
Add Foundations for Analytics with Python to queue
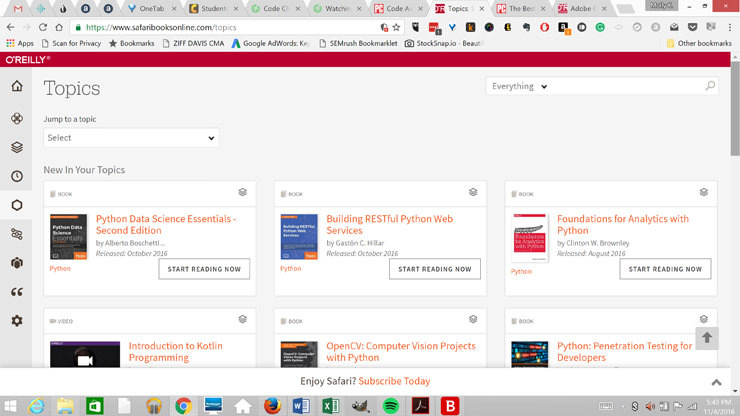(x=704, y=192)
